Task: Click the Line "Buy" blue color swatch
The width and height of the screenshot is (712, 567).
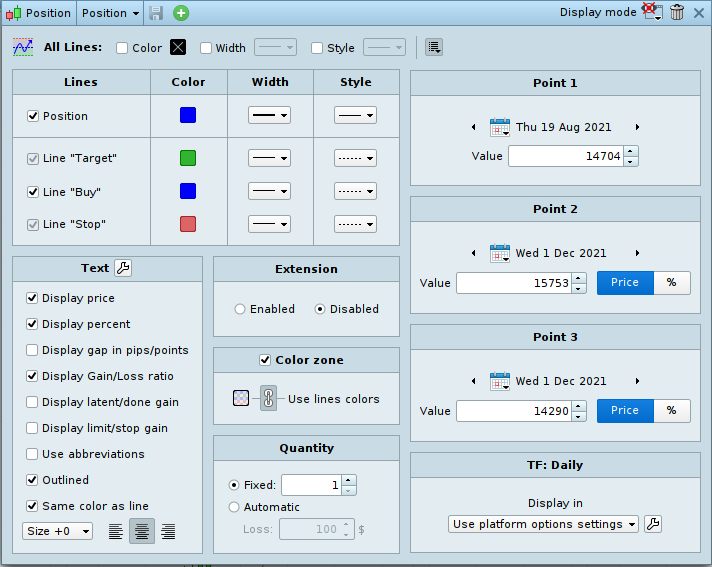Action: [188, 191]
